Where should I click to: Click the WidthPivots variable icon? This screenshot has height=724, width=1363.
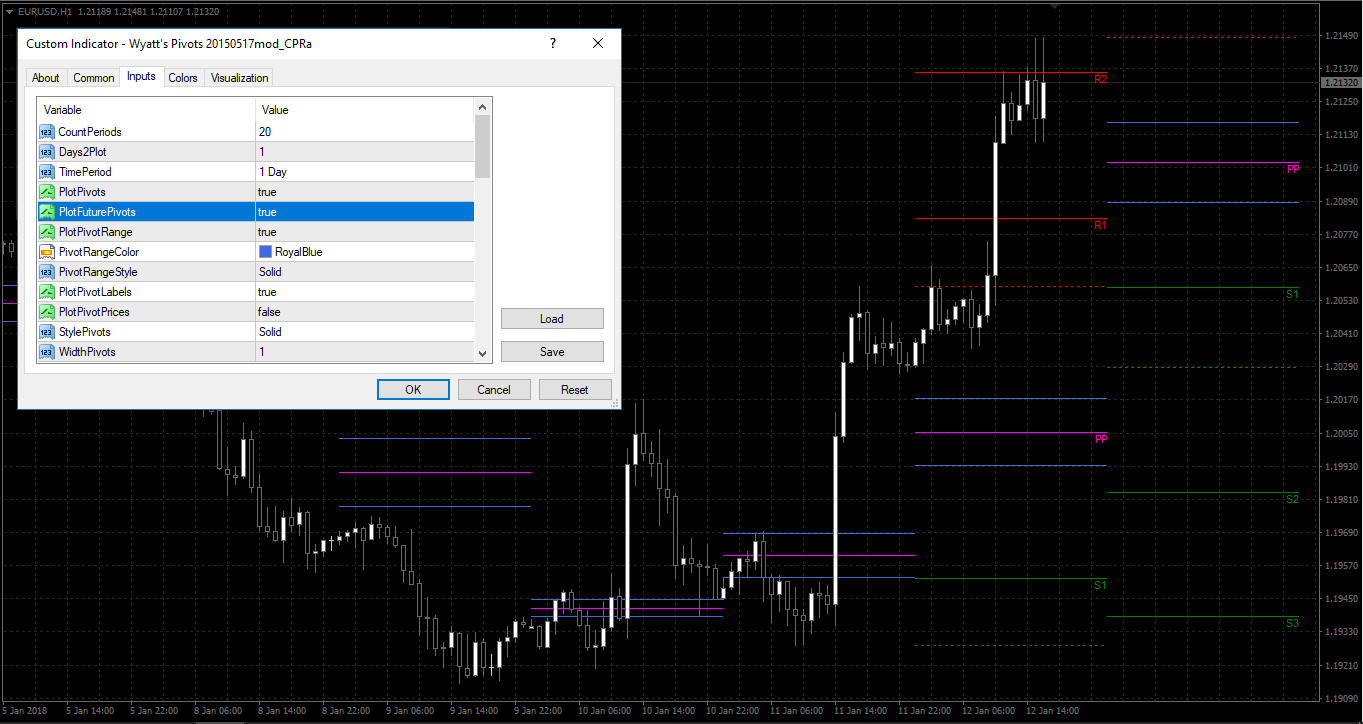[x=46, y=352]
